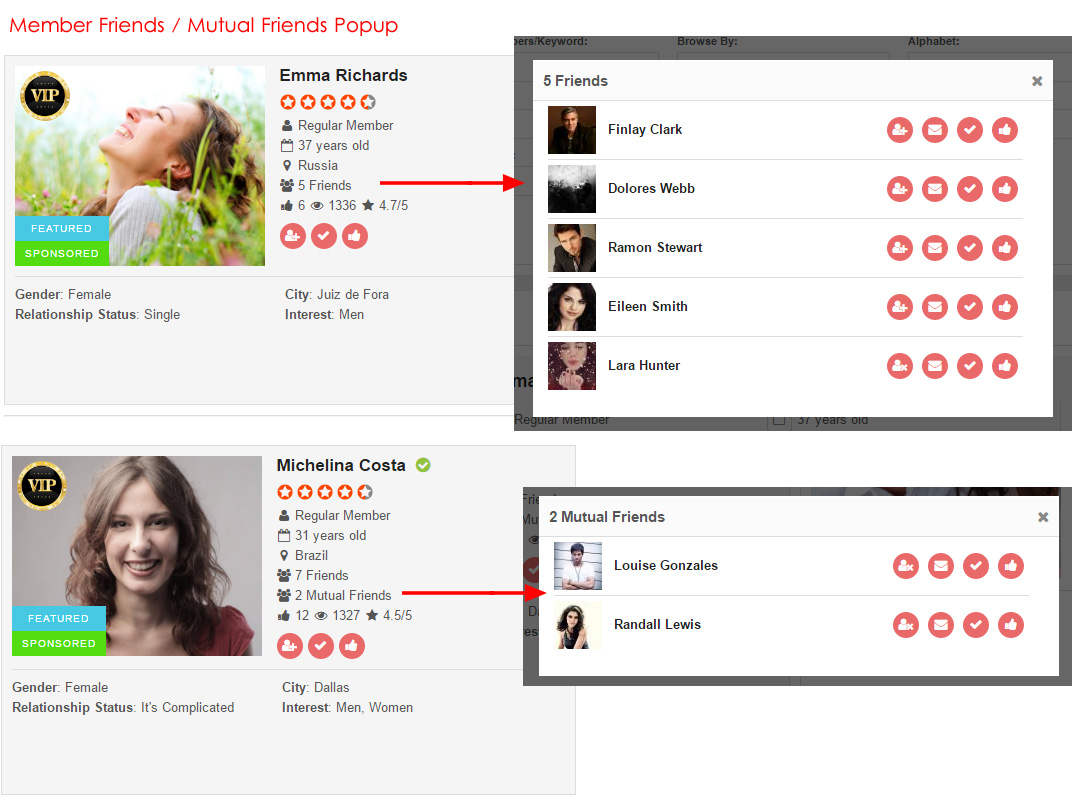The image size is (1083, 802).
Task: Message Louise Gonzales via envelope icon
Action: [x=941, y=566]
